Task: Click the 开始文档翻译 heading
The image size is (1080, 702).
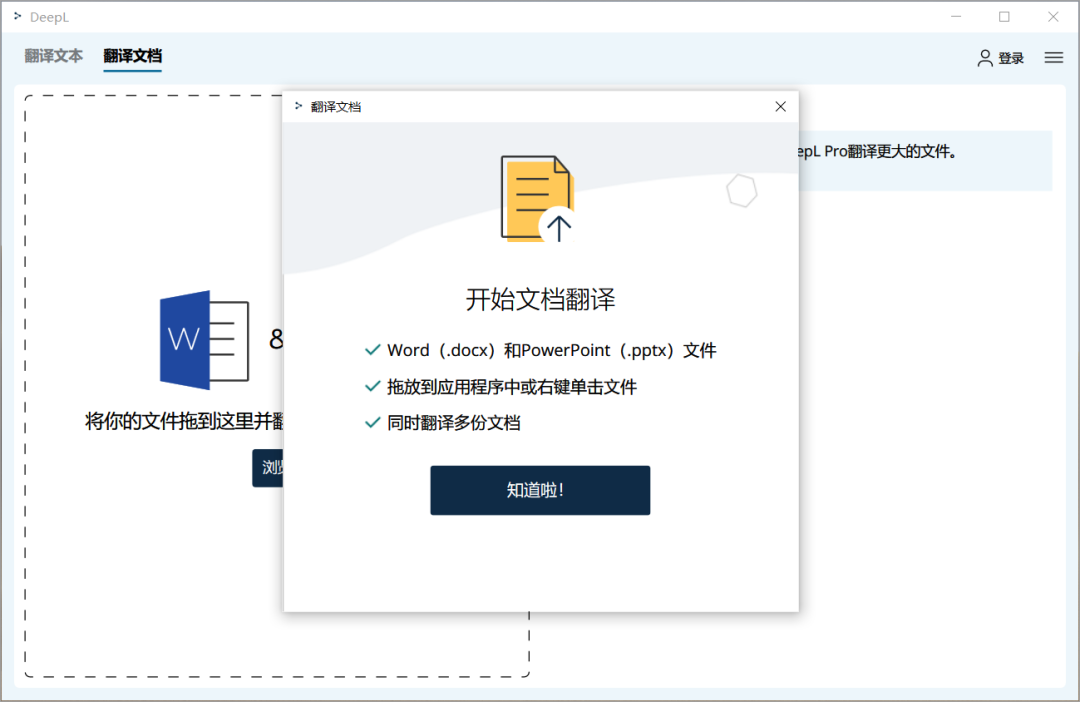Action: 540,300
